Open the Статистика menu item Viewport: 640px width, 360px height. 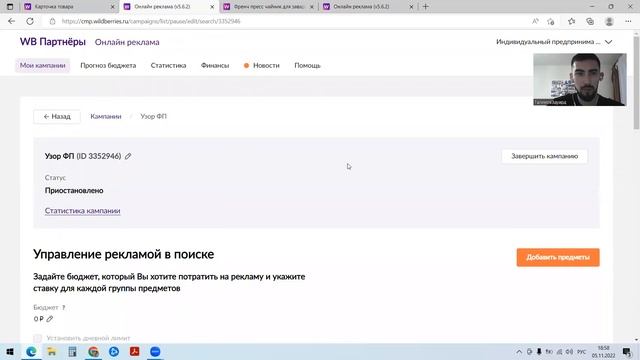click(x=168, y=65)
